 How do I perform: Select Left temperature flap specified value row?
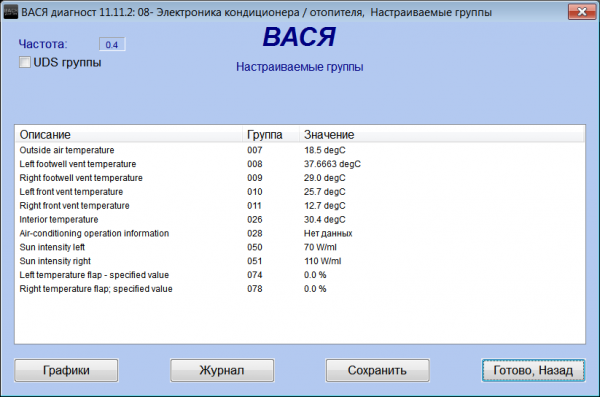(x=300, y=275)
